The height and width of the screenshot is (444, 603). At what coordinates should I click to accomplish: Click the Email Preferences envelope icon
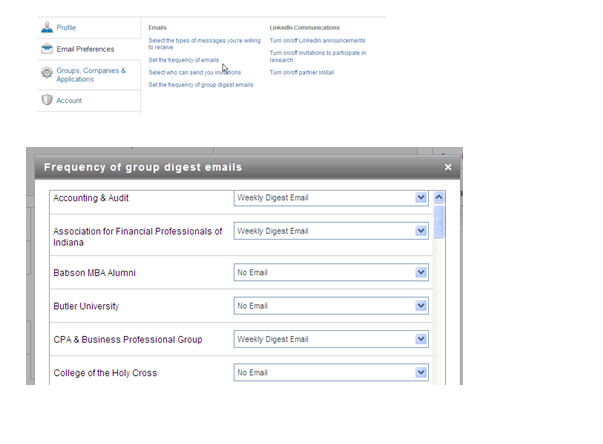click(47, 49)
